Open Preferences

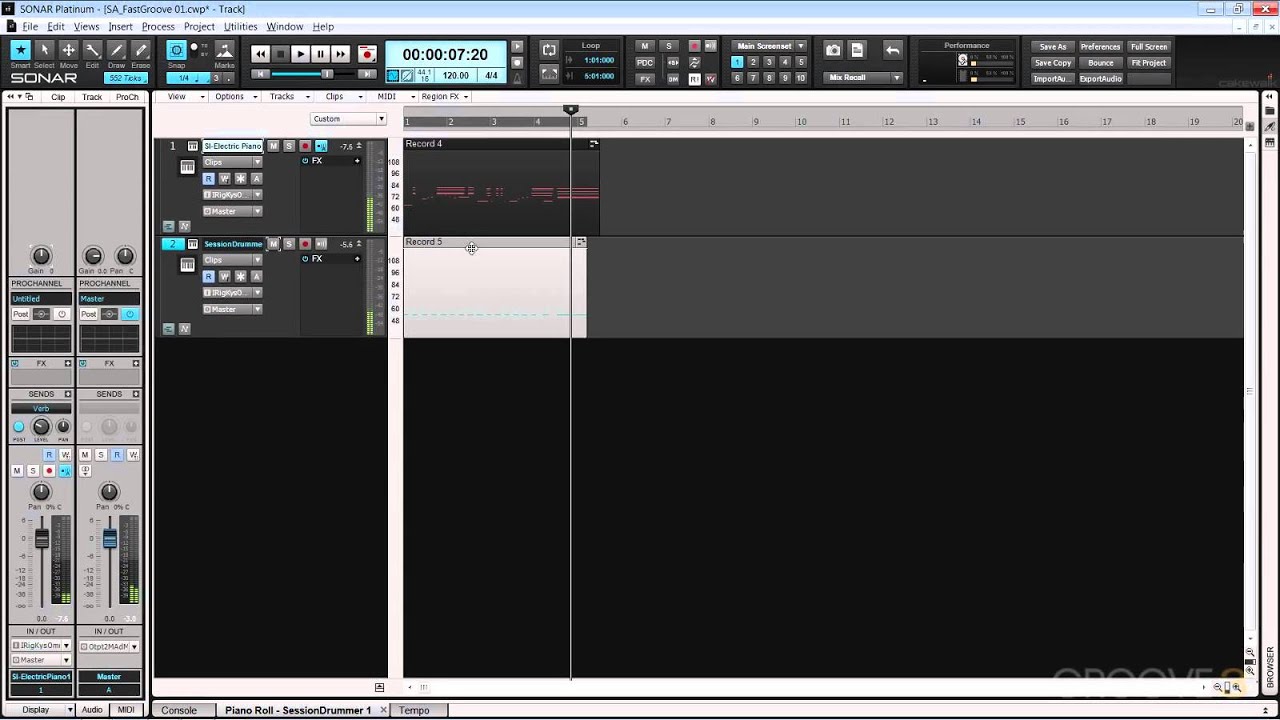click(x=1100, y=46)
